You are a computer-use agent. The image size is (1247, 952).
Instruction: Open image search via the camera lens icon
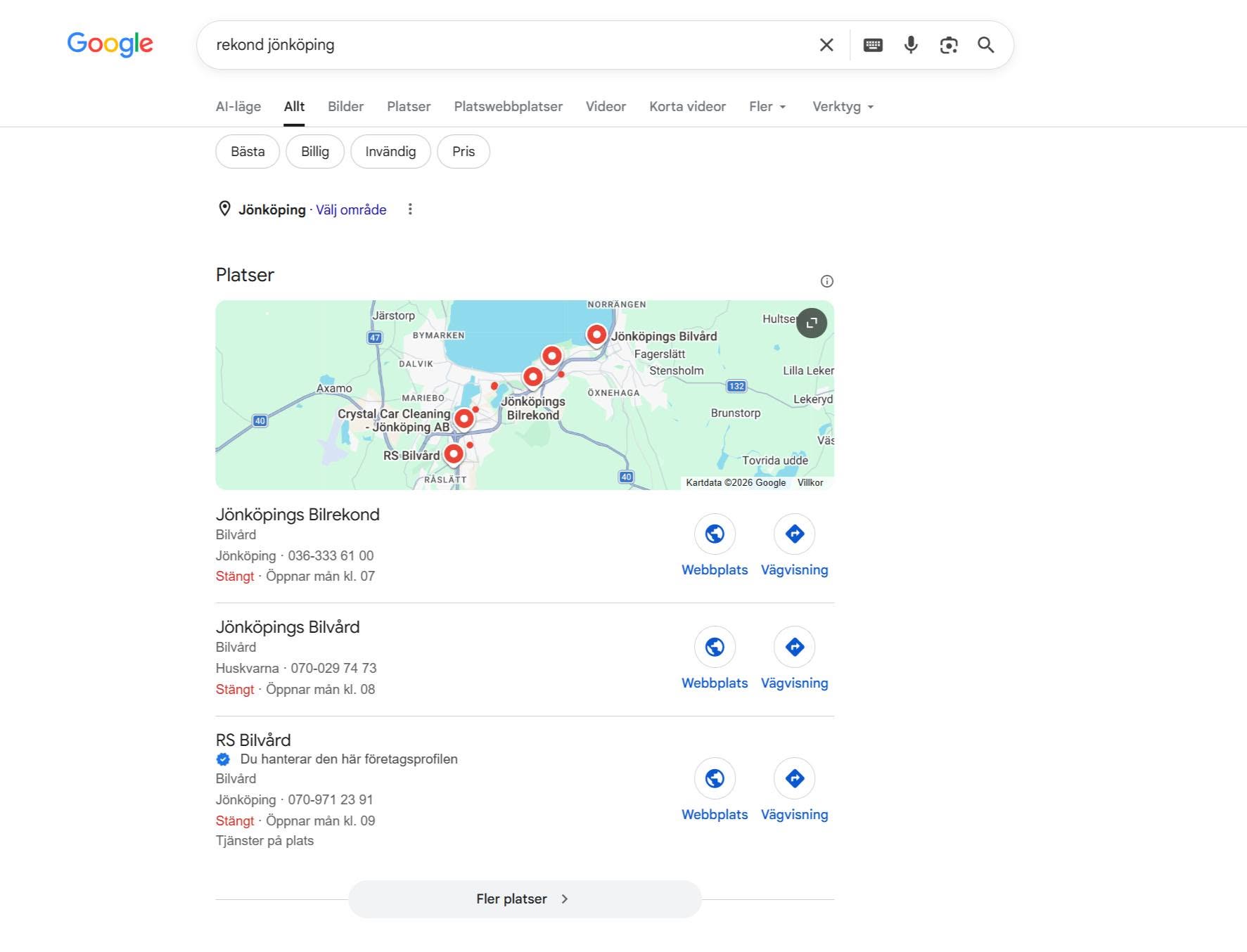point(949,45)
